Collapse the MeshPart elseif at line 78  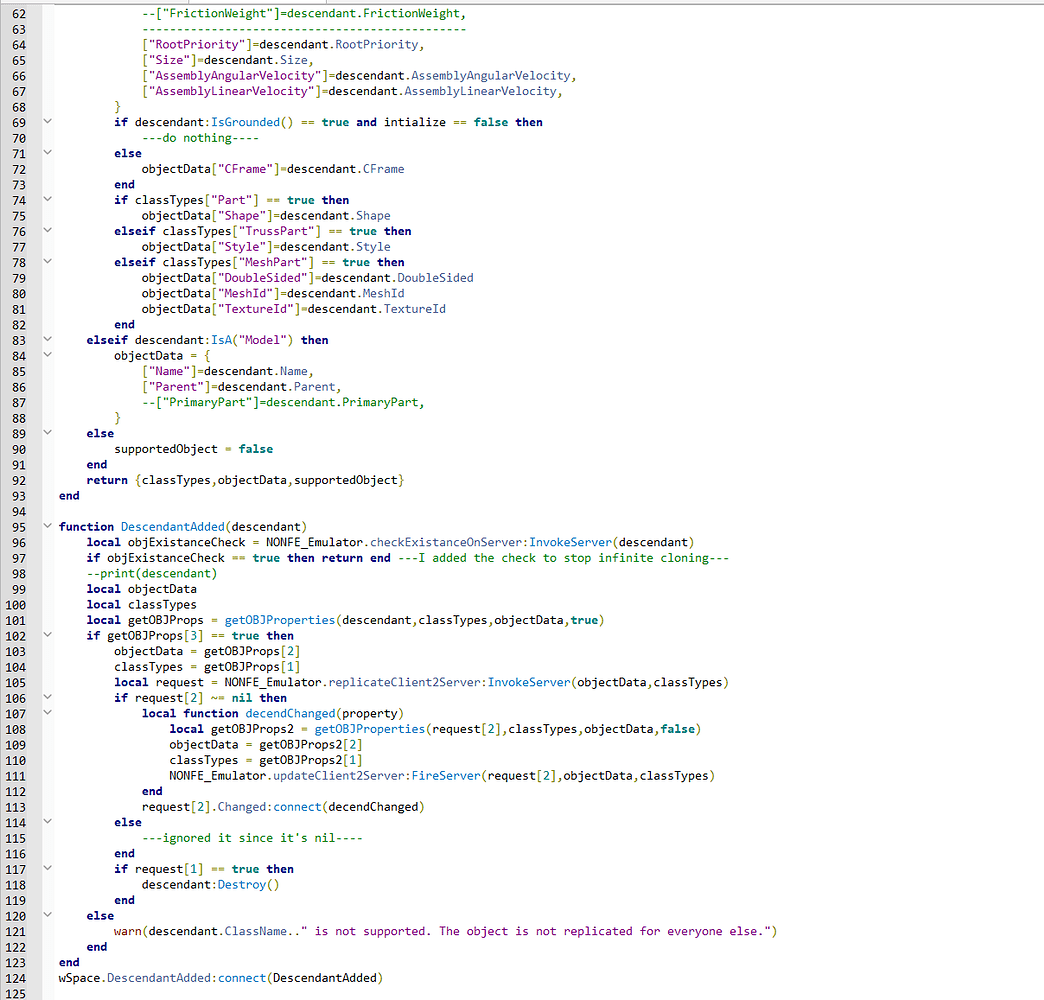[x=47, y=261]
